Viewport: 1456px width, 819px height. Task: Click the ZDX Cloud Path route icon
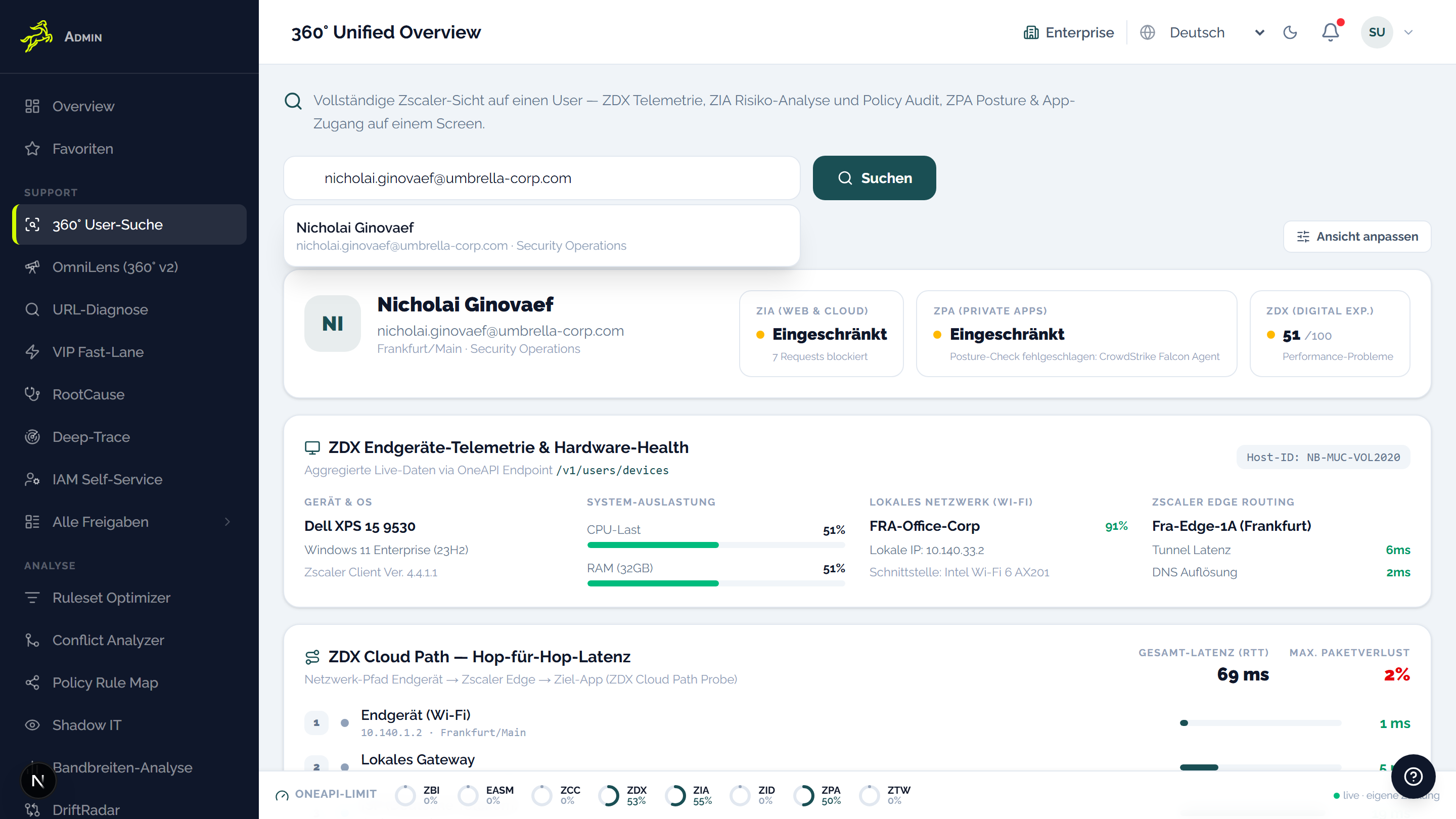312,657
